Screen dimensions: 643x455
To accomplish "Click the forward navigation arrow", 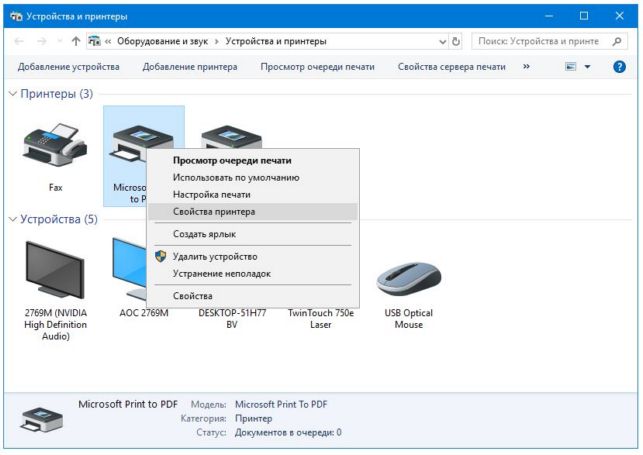I will point(42,41).
